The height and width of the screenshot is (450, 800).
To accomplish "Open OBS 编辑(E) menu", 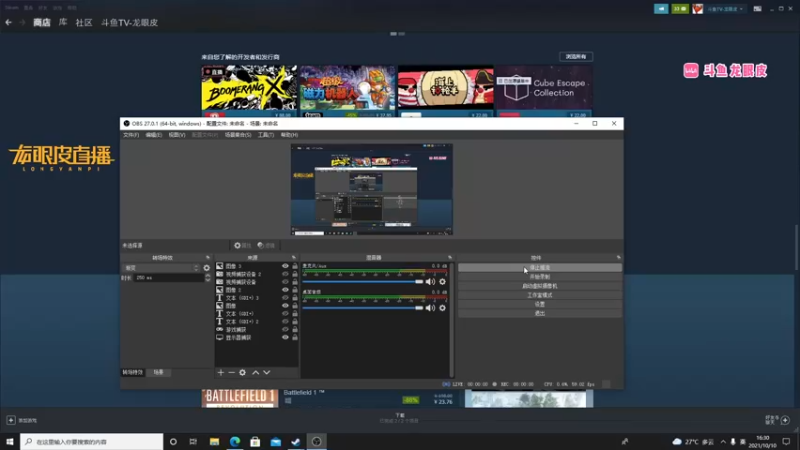I will [153, 135].
